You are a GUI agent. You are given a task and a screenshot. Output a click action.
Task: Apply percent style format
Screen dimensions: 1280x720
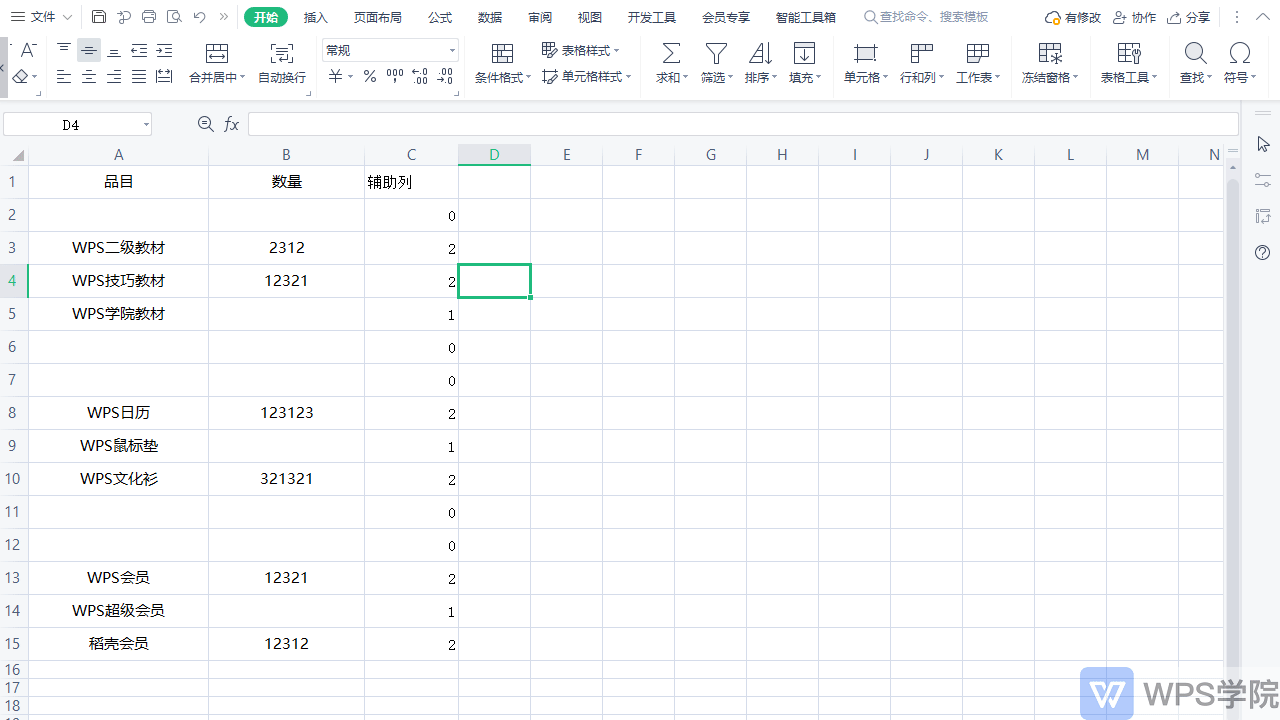coord(369,77)
